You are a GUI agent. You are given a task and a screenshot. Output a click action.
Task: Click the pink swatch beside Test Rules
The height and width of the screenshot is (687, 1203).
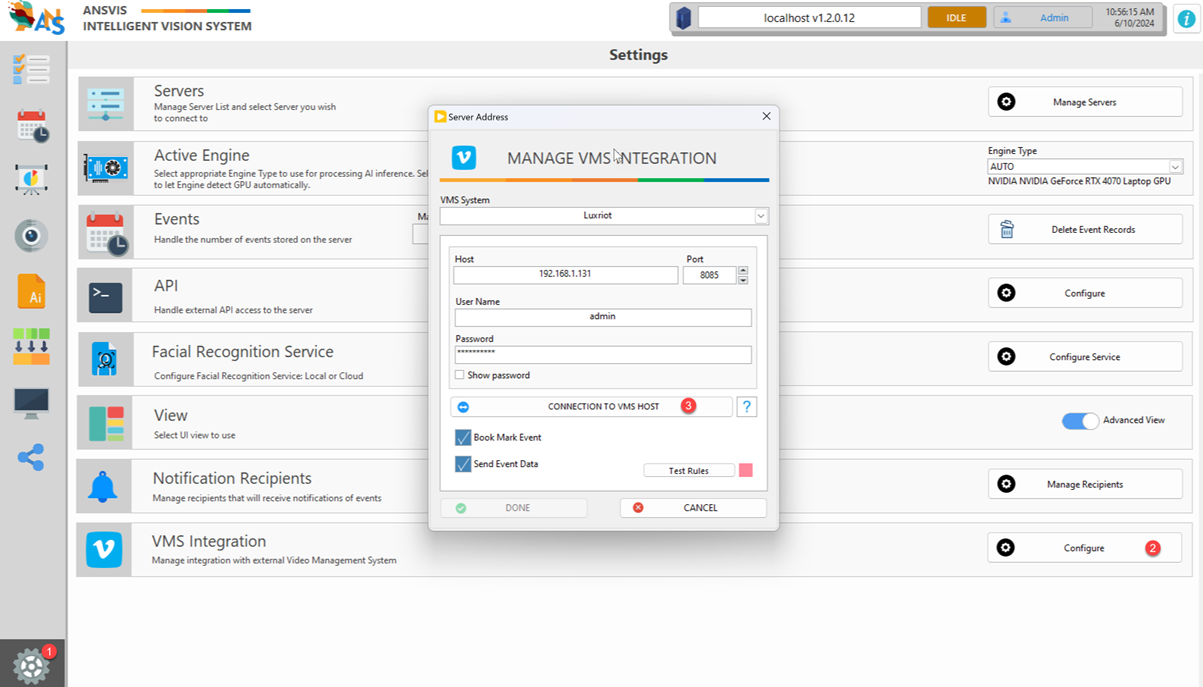pos(745,471)
